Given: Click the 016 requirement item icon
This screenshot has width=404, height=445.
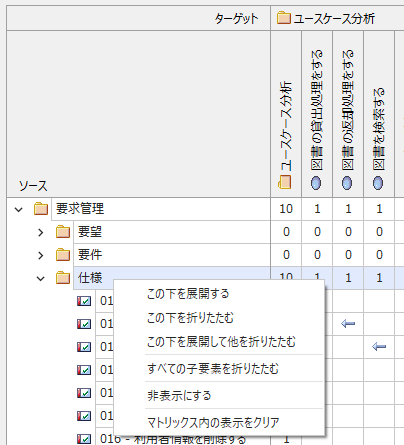Looking at the screenshot, I should tap(84, 439).
